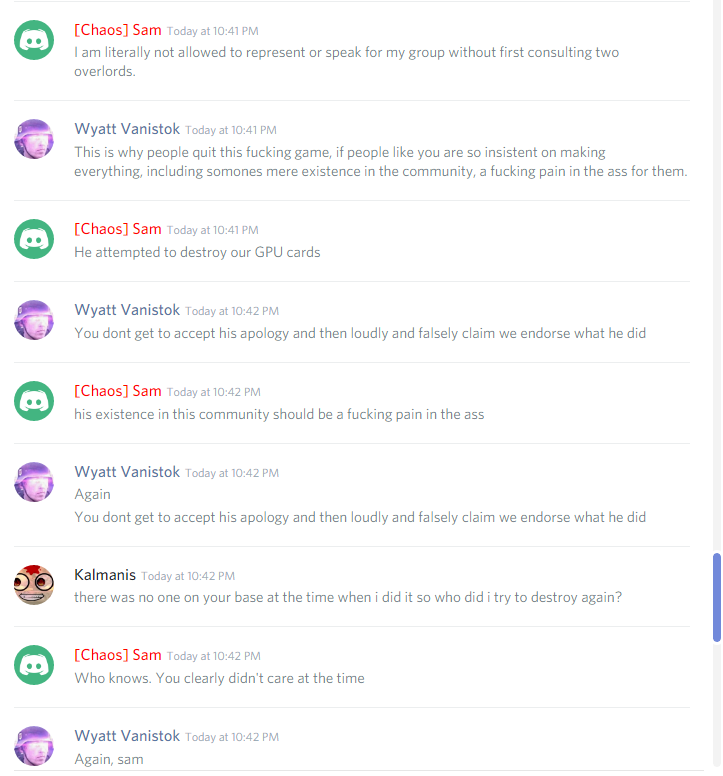
Task: Click Wyatt's avatar beside the two-line 'Again' message
Action: pyautogui.click(x=34, y=482)
